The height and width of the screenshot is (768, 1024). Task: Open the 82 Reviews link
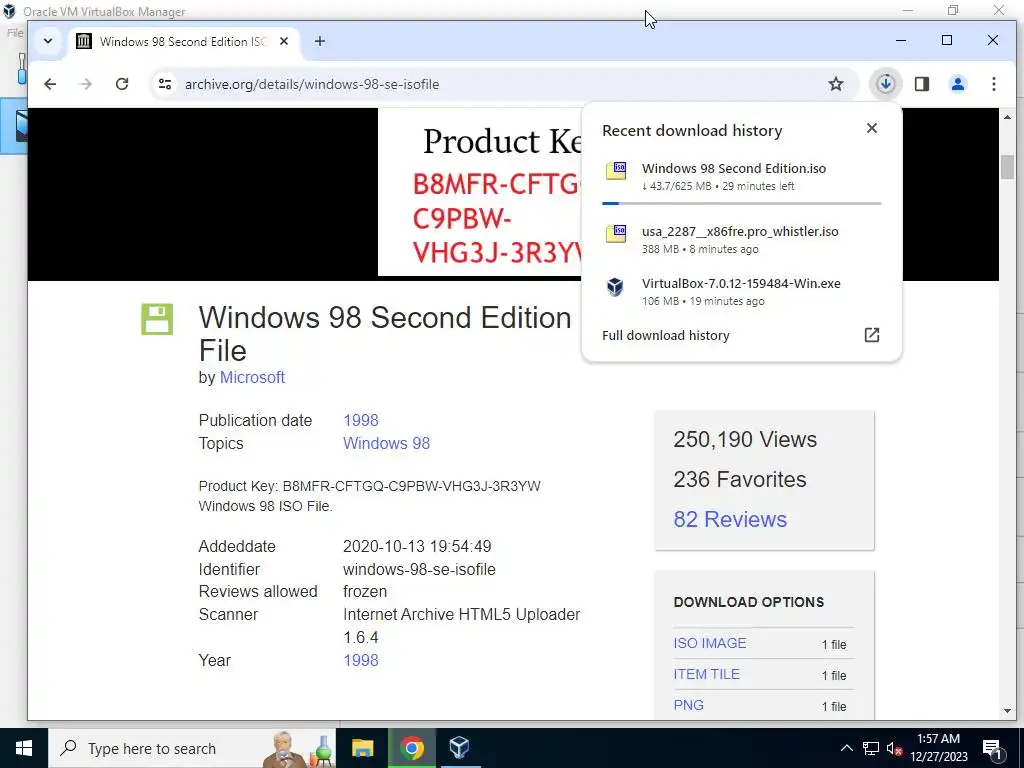[730, 519]
